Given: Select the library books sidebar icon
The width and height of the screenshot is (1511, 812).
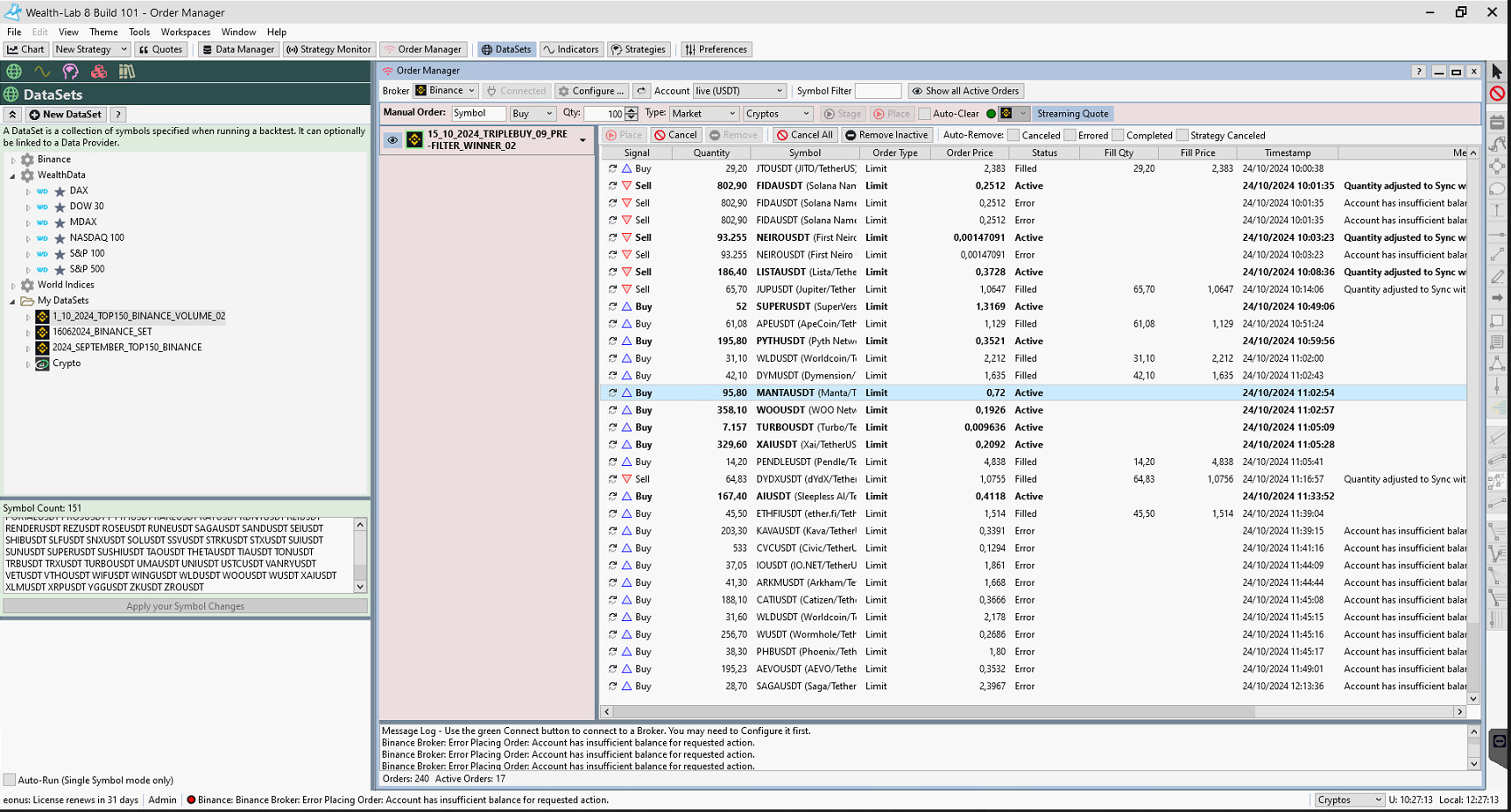Looking at the screenshot, I should [127, 72].
